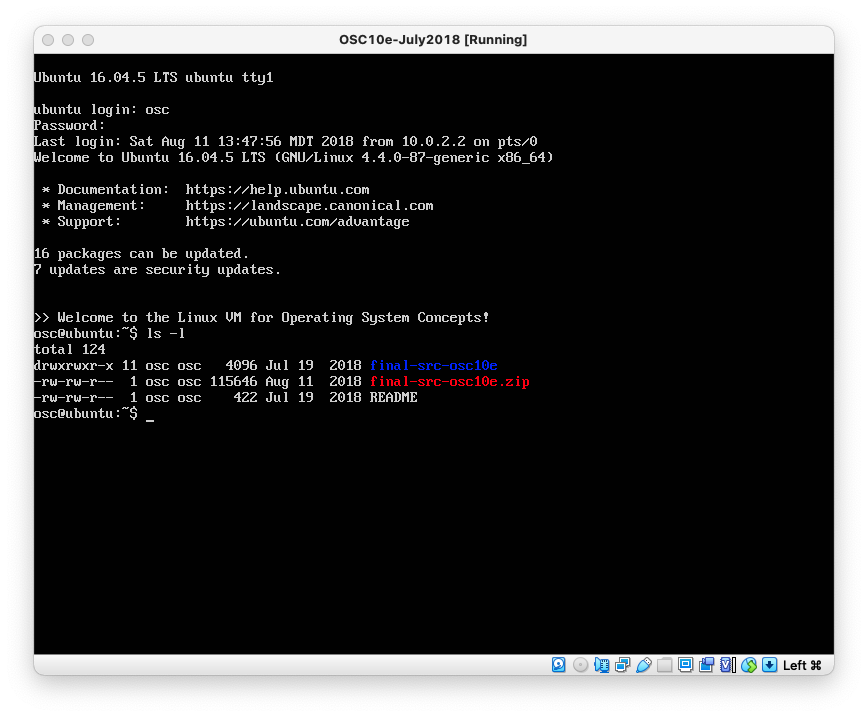Click 'ubuntu login: osc' line
The height and width of the screenshot is (717, 868).
click(101, 110)
